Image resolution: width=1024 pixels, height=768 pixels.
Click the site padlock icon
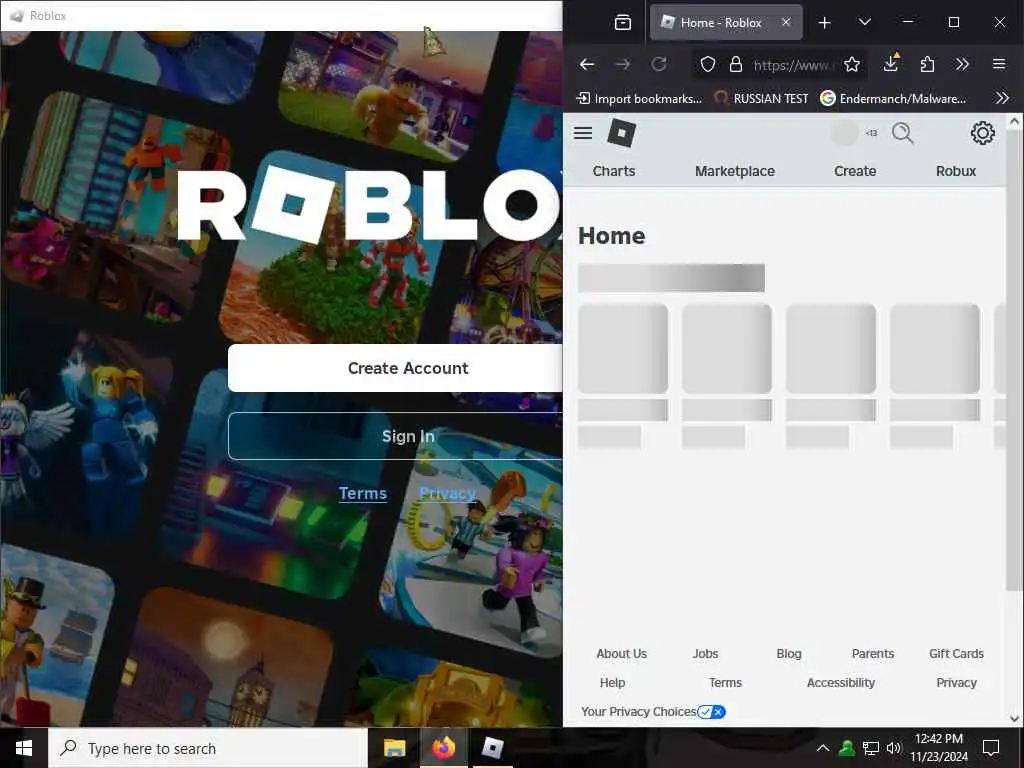point(736,64)
